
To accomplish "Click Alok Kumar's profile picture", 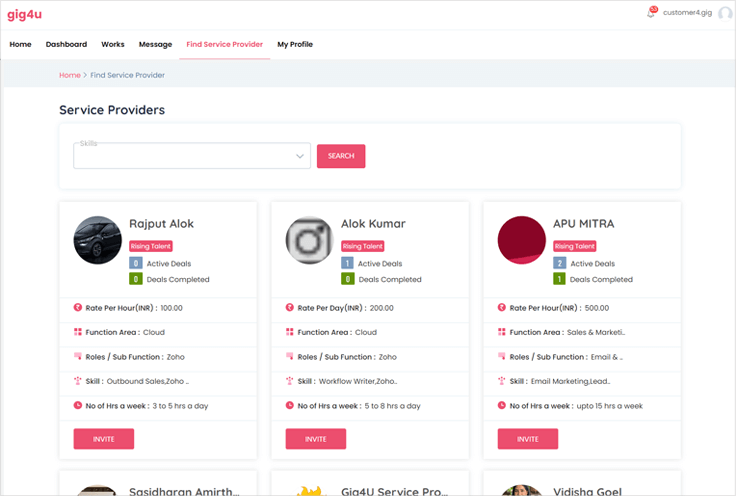I will click(x=310, y=240).
